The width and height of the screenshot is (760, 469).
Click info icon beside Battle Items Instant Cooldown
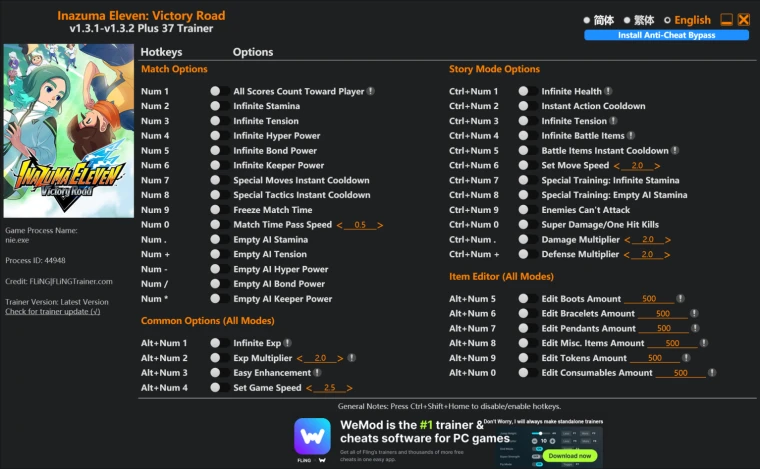click(x=677, y=151)
